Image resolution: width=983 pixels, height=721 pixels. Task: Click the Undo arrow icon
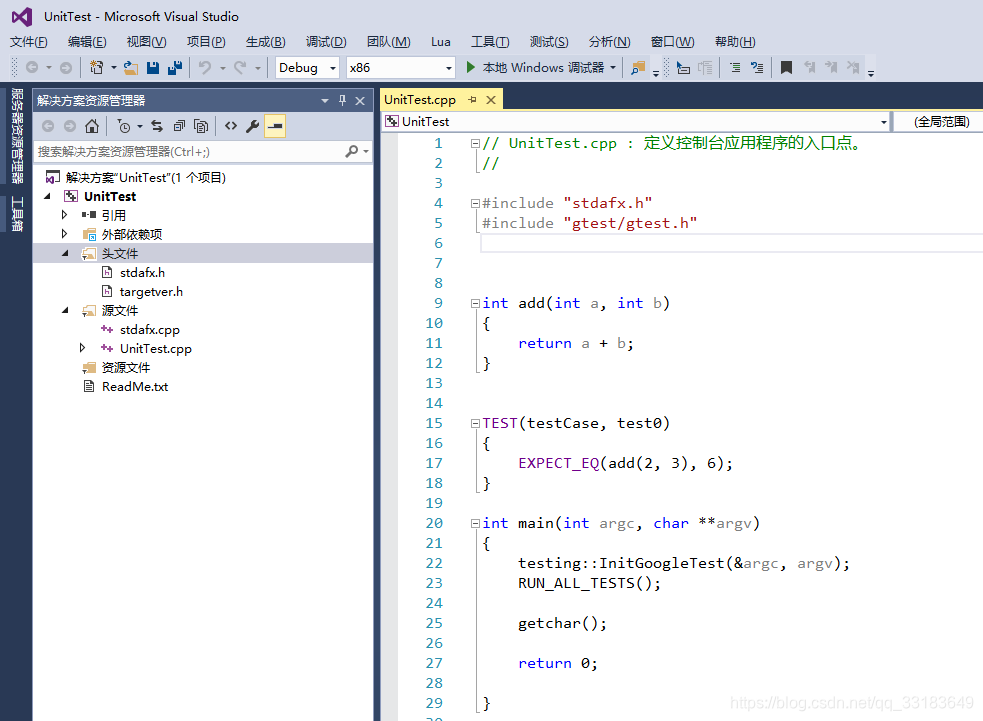(x=204, y=67)
